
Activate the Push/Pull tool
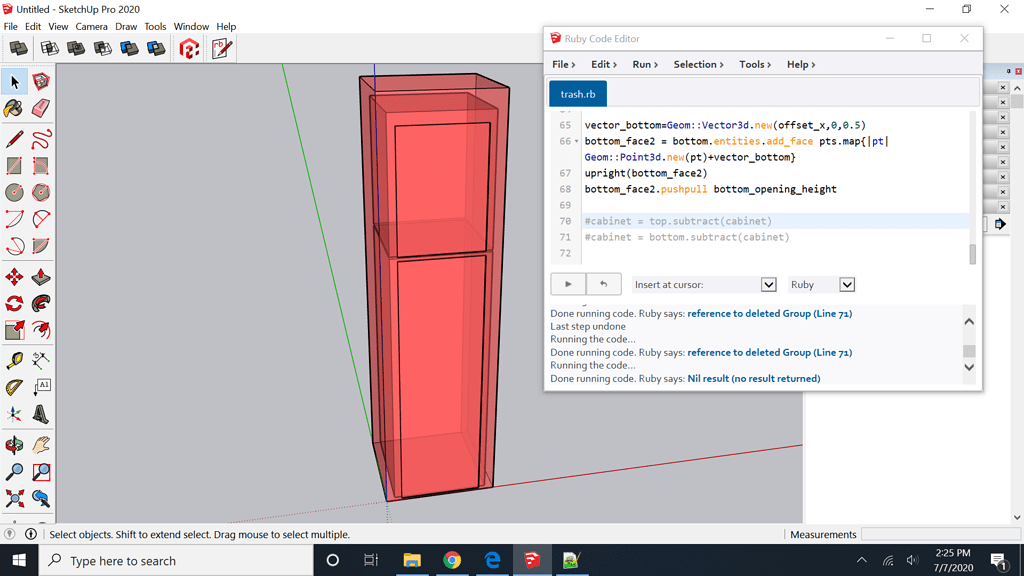[40, 277]
